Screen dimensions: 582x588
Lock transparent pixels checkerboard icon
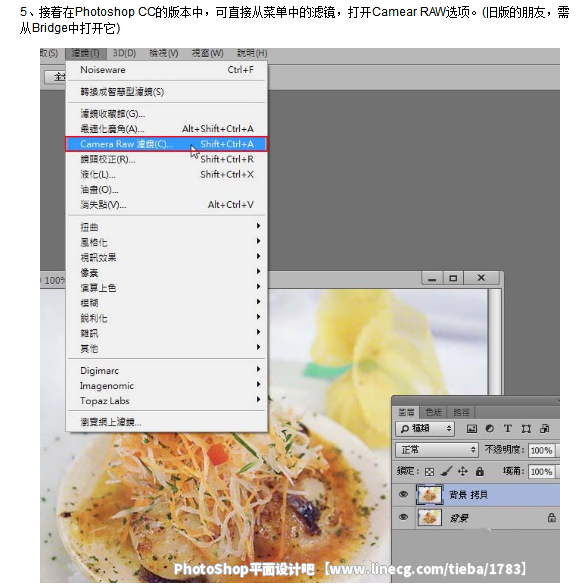[429, 472]
